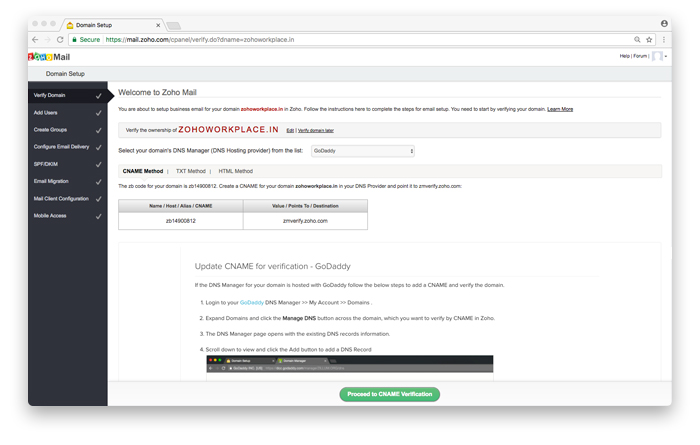Select the Domain Setup browser tab
The height and width of the screenshot is (445, 700).
click(x=112, y=25)
